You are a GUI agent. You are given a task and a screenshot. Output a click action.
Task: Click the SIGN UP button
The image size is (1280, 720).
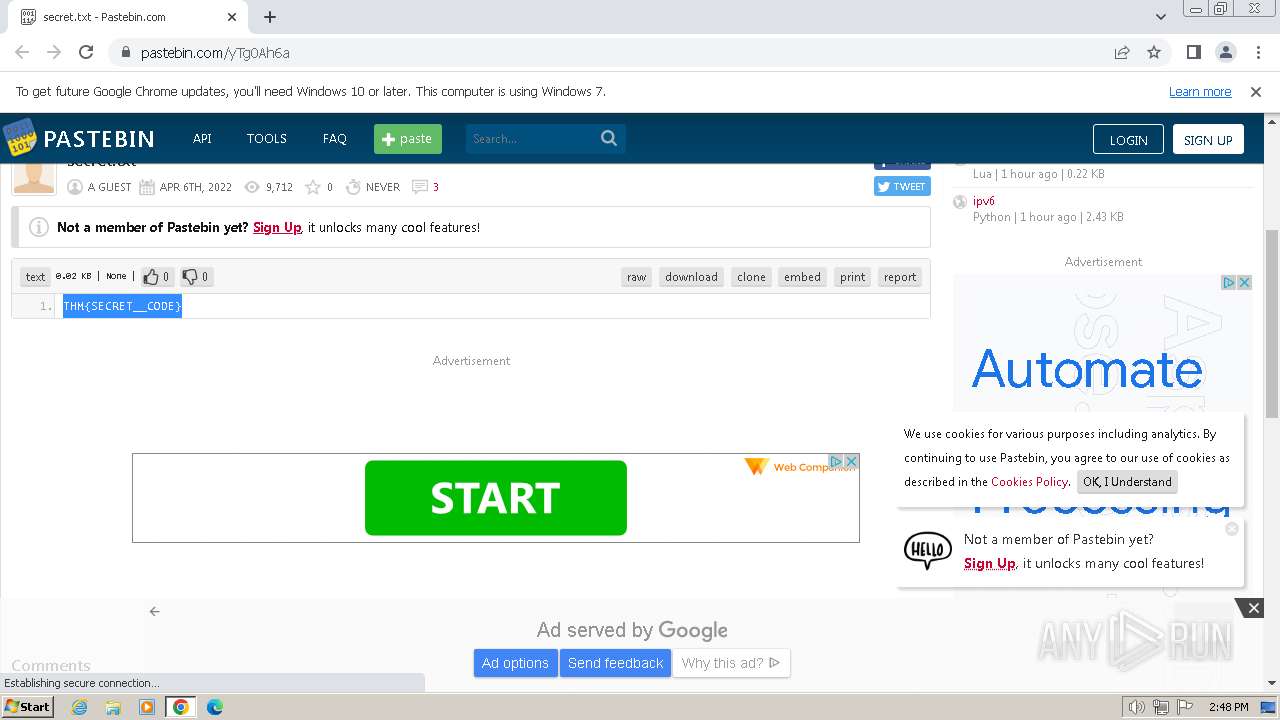tap(1208, 140)
